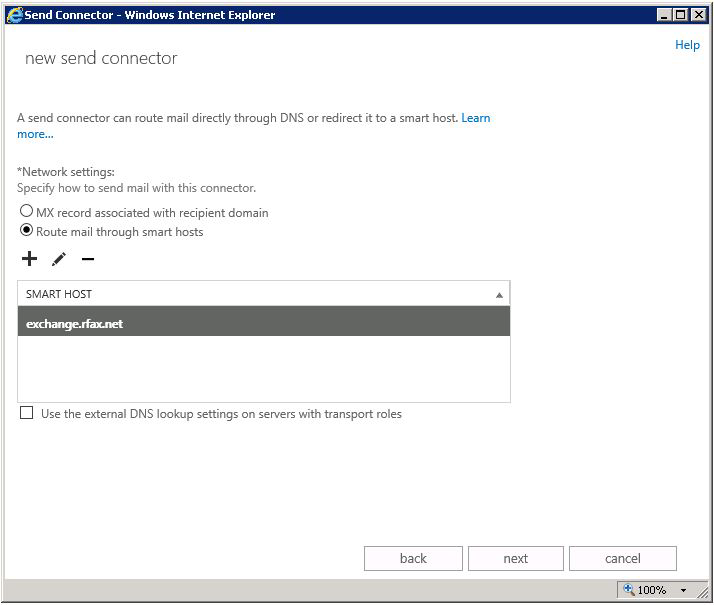
Task: Toggle sort arrow in SMART HOST header
Action: pos(499,295)
